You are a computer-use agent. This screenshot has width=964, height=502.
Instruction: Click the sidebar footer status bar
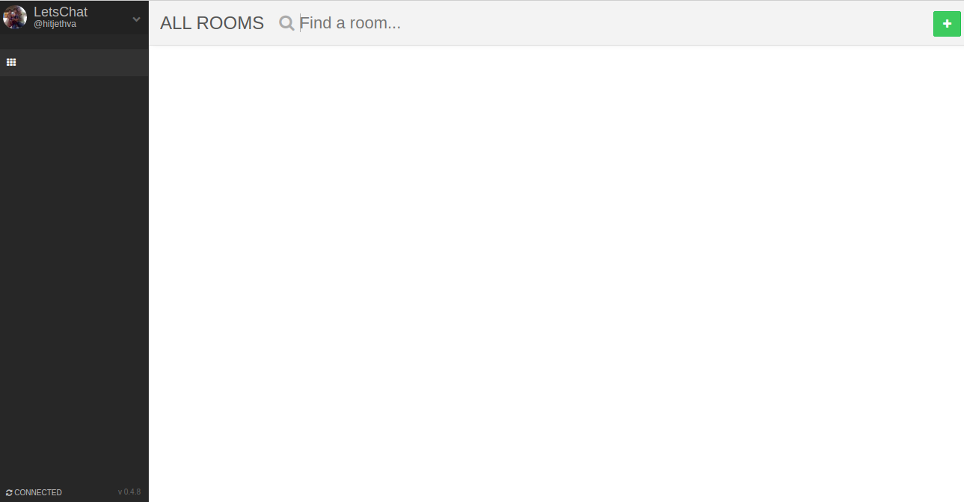74,492
